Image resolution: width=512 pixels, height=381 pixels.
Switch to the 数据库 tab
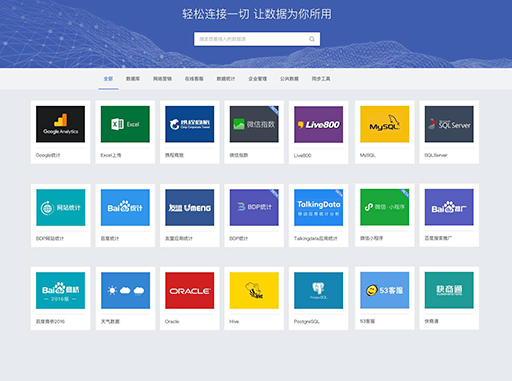pyautogui.click(x=133, y=79)
